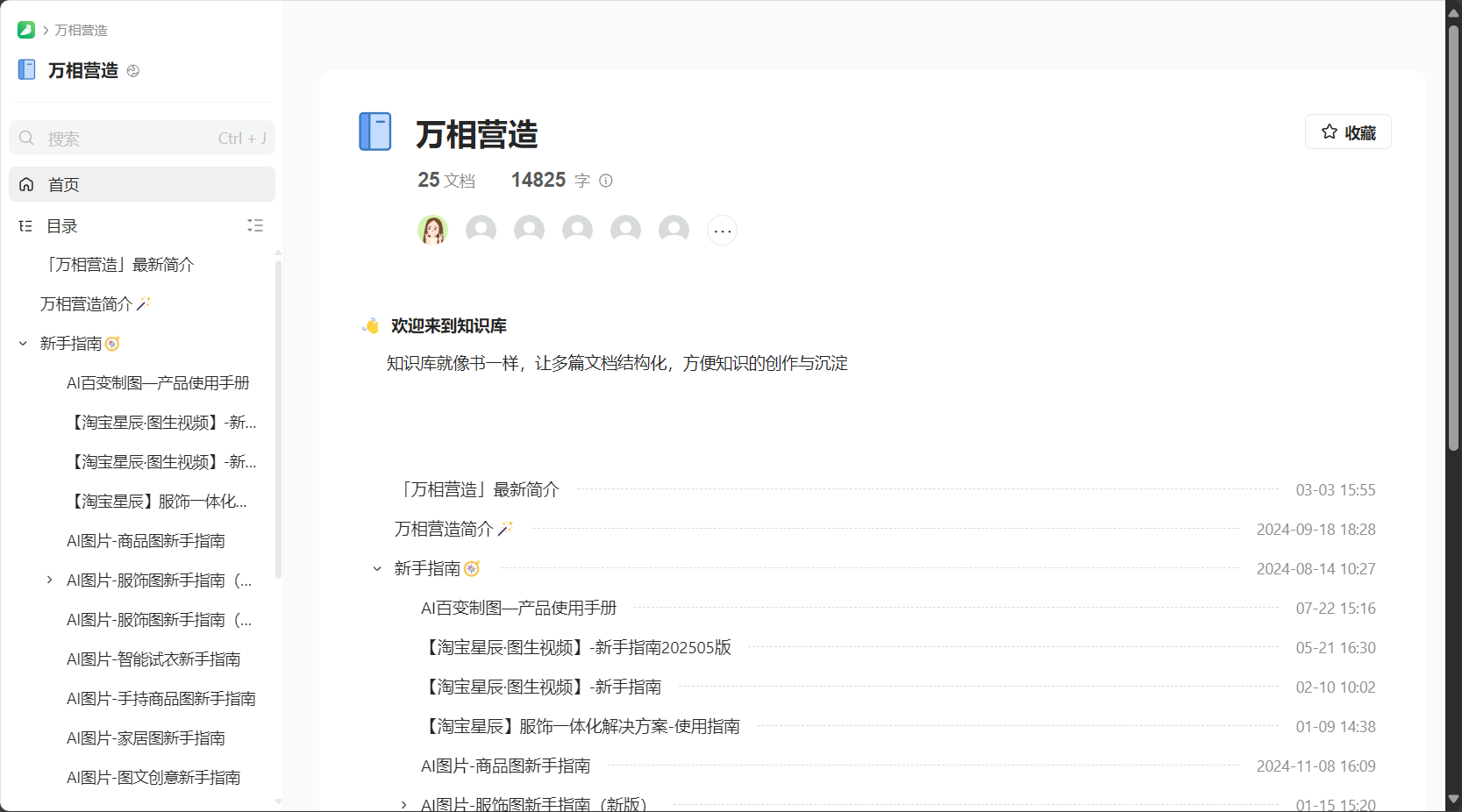Screen dimensions: 1462x812
Task: Open sidebar item 「万相营造」最新简介
Action: (x=118, y=264)
